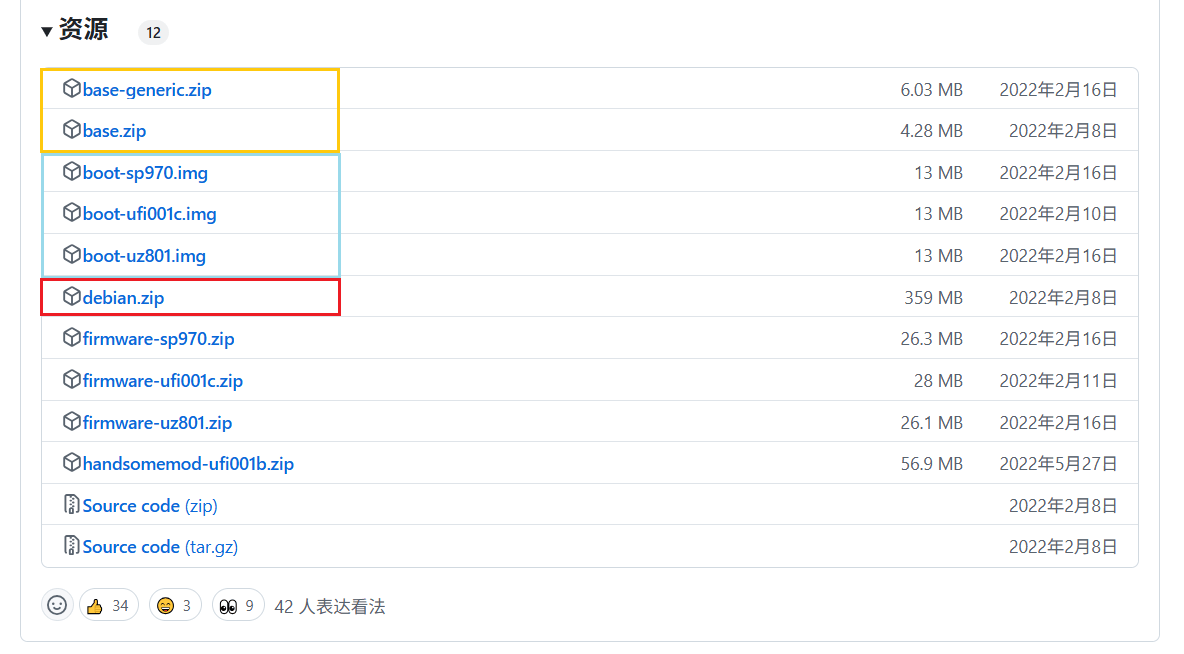Collapse the 资源 assets section
Image resolution: width=1184 pixels, height=654 pixels.
[47, 32]
